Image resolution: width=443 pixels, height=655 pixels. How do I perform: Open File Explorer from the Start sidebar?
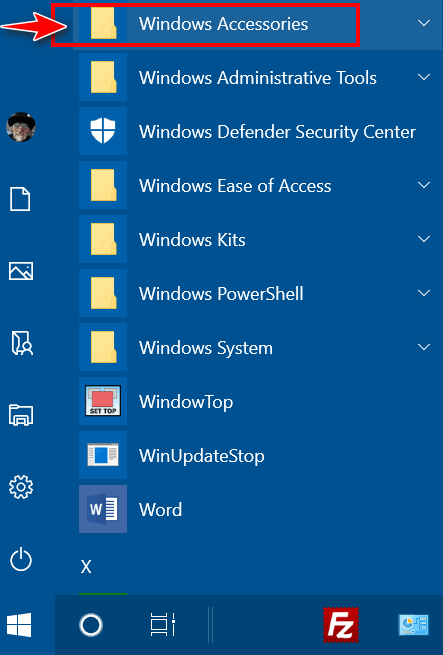click(x=21, y=415)
